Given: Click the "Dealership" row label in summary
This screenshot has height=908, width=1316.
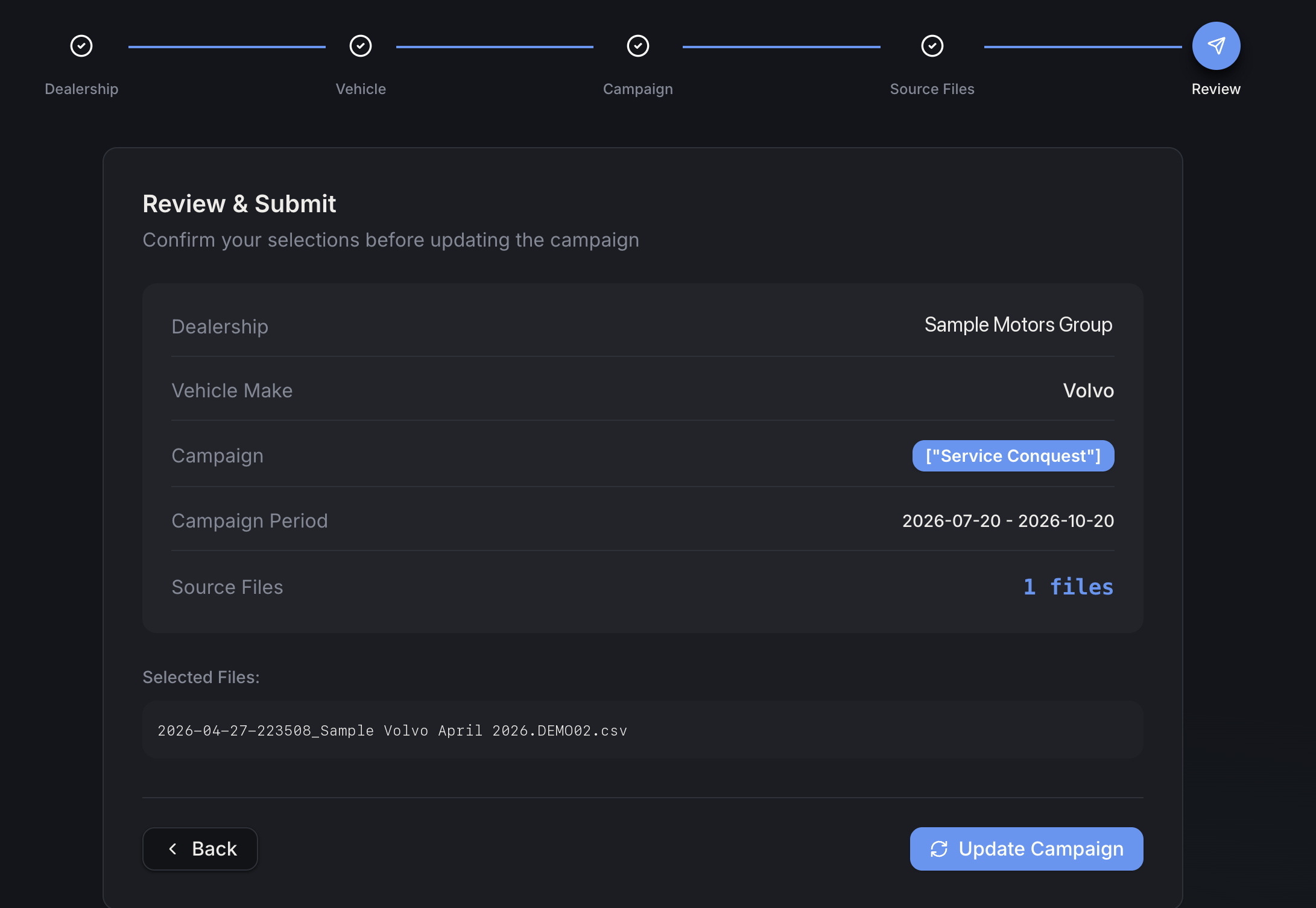Looking at the screenshot, I should pyautogui.click(x=220, y=327).
